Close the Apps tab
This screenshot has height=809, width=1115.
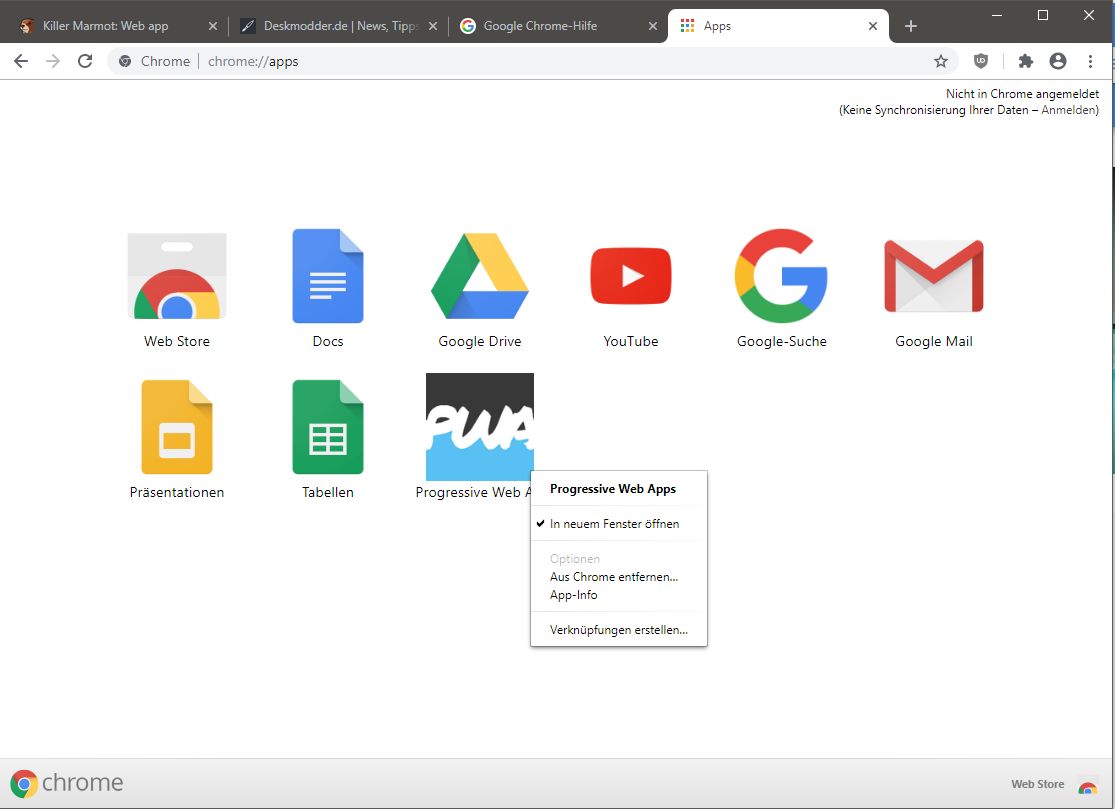click(873, 26)
